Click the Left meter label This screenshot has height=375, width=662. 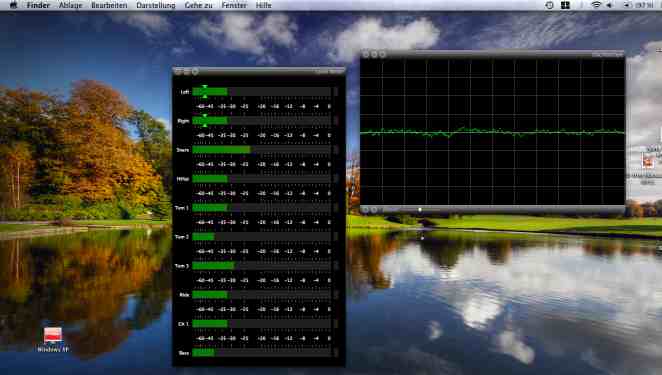[184, 92]
